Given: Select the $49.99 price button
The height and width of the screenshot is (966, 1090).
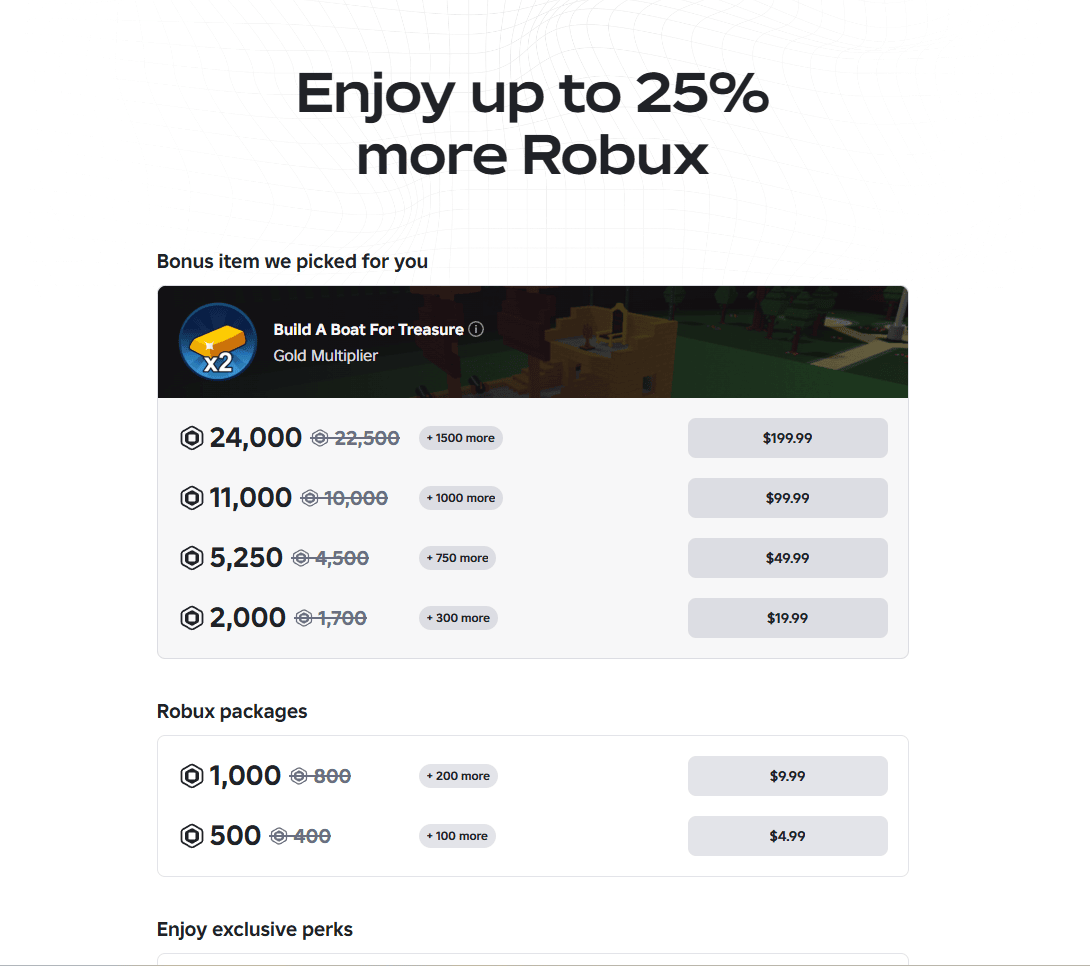Looking at the screenshot, I should [787, 558].
